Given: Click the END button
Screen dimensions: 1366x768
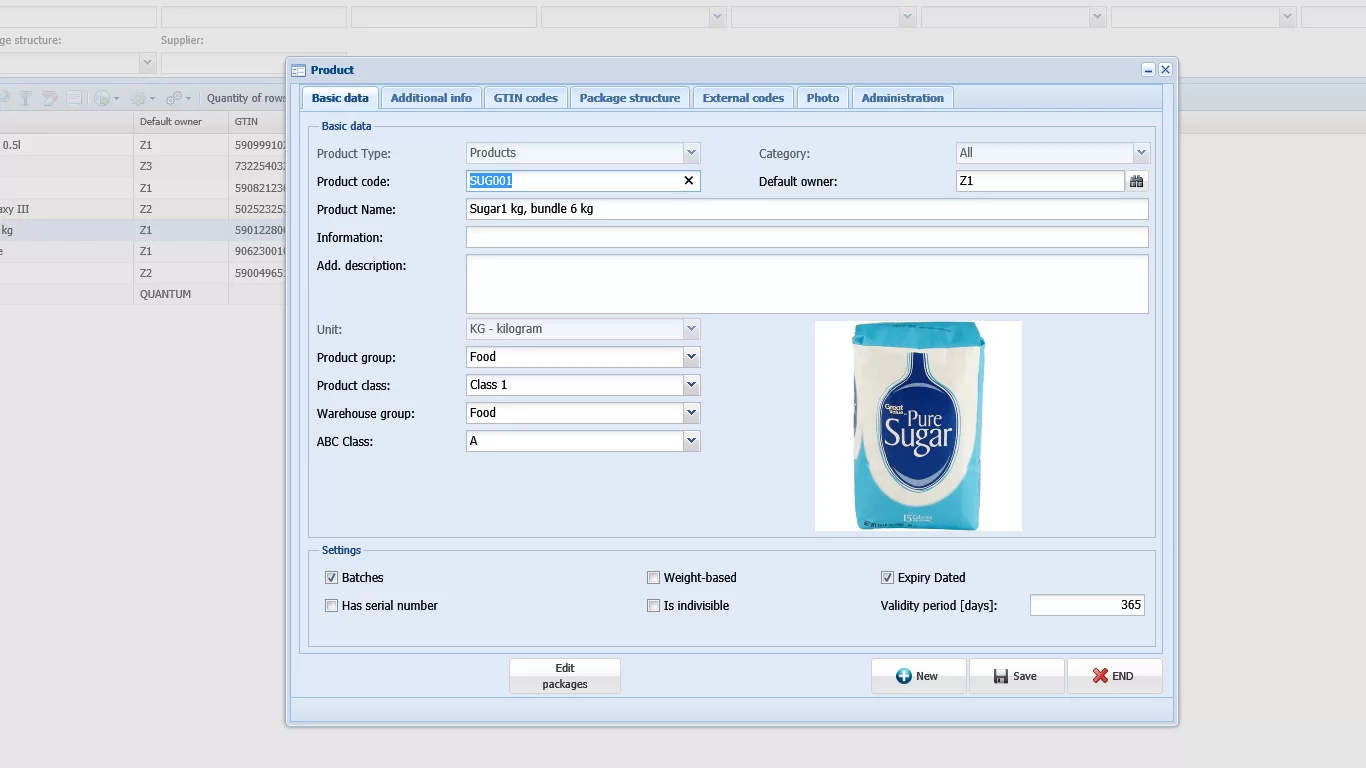Looking at the screenshot, I should (x=1114, y=676).
